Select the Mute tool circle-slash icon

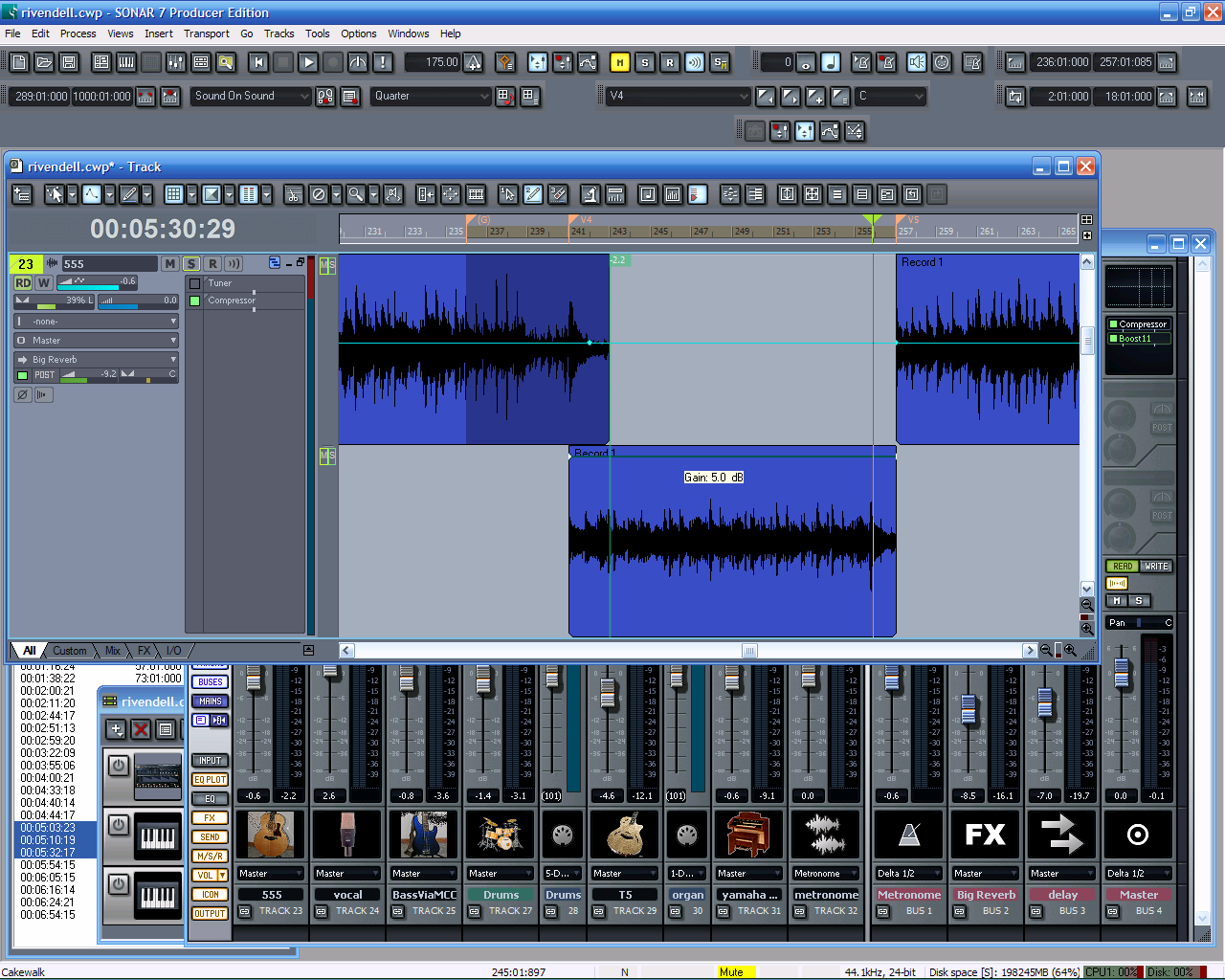(319, 194)
